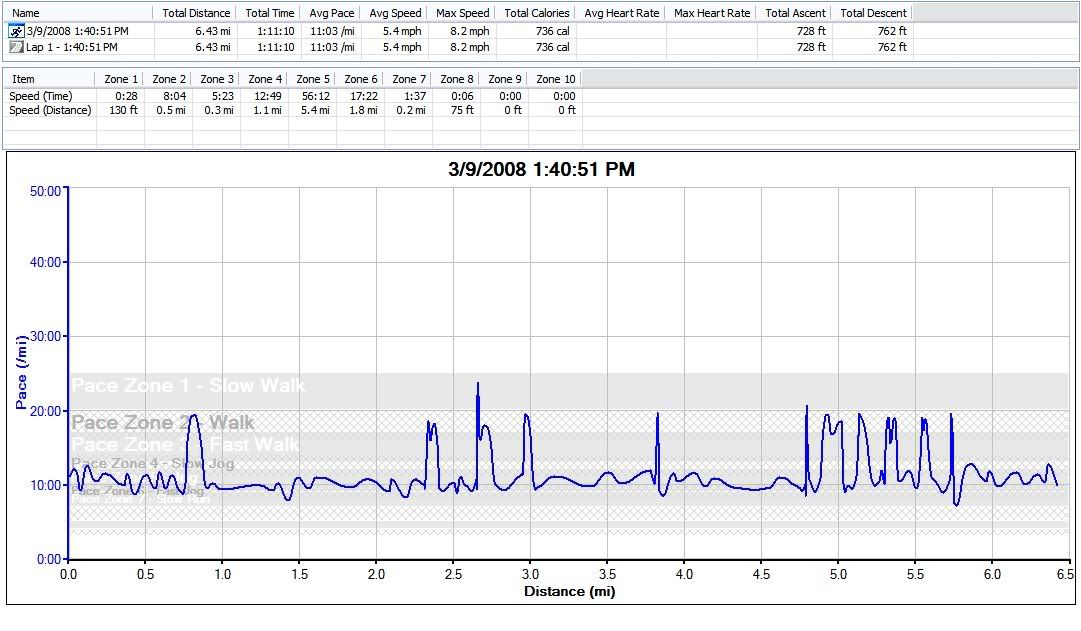Select the 3/9/2008 1:40:51 PM activity row
The width and height of the screenshot is (1081, 631).
coord(77,31)
